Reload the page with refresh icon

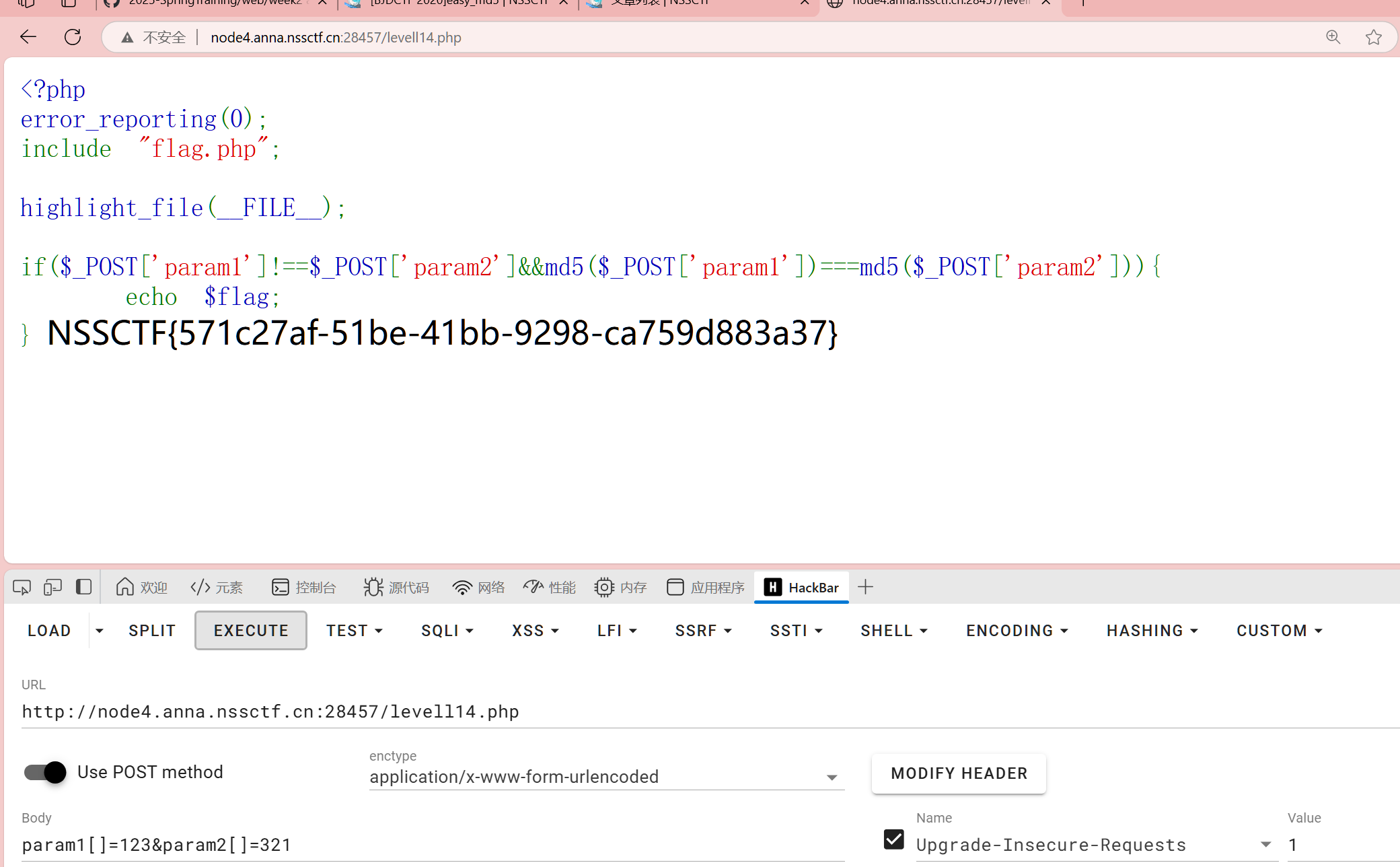coord(73,37)
